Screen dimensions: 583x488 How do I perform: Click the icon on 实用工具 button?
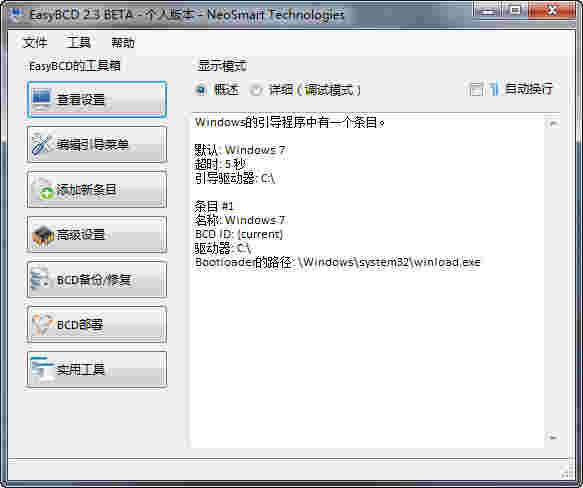(x=42, y=369)
